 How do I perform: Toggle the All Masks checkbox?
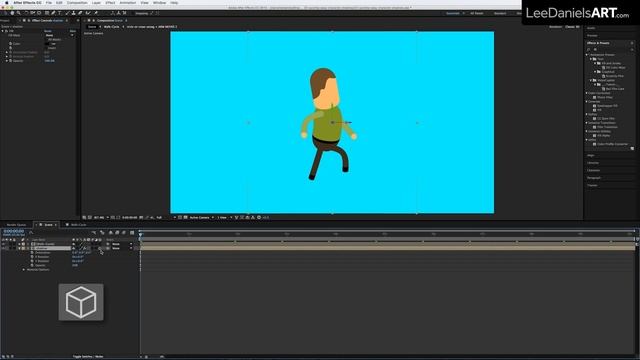pyautogui.click(x=46, y=39)
